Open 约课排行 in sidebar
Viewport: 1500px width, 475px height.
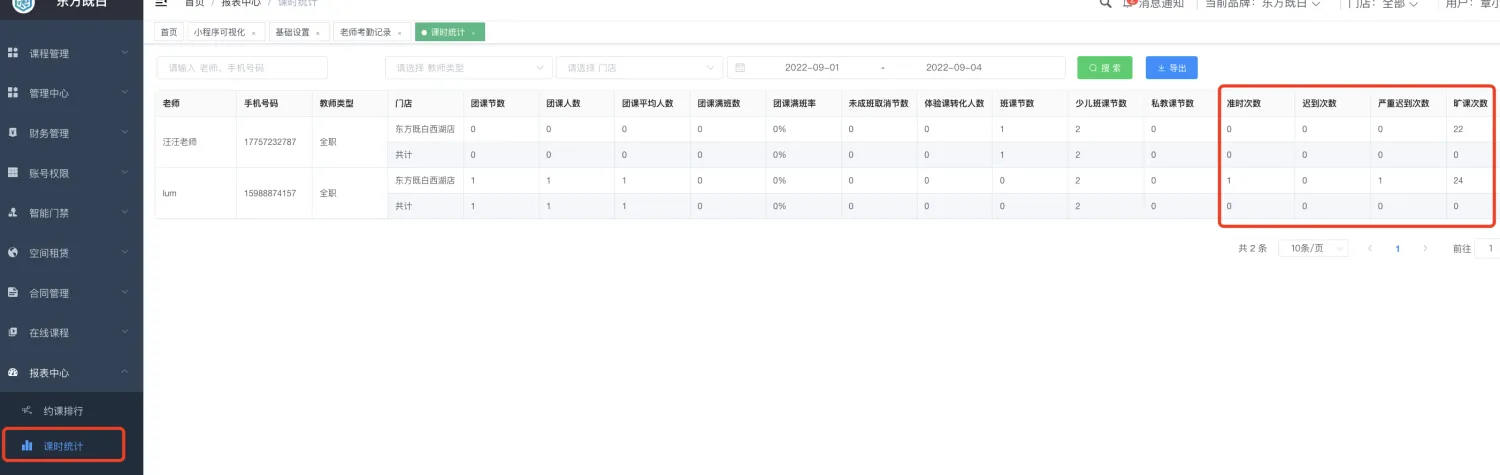point(63,411)
